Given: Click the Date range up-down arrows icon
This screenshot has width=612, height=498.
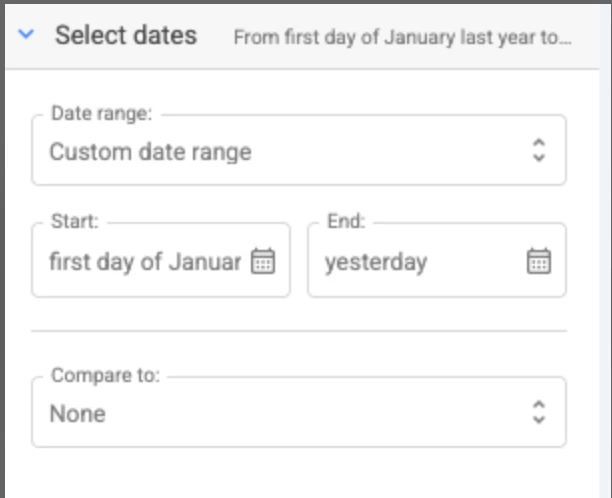Looking at the screenshot, I should click(539, 151).
